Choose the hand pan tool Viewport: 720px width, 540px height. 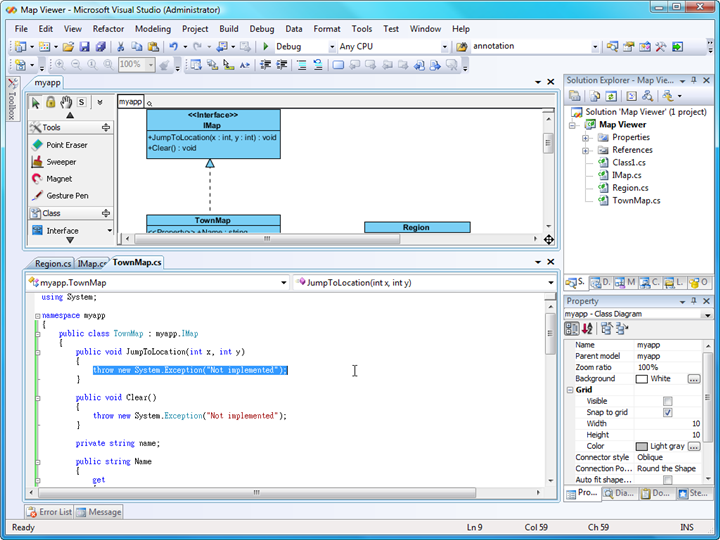click(66, 102)
